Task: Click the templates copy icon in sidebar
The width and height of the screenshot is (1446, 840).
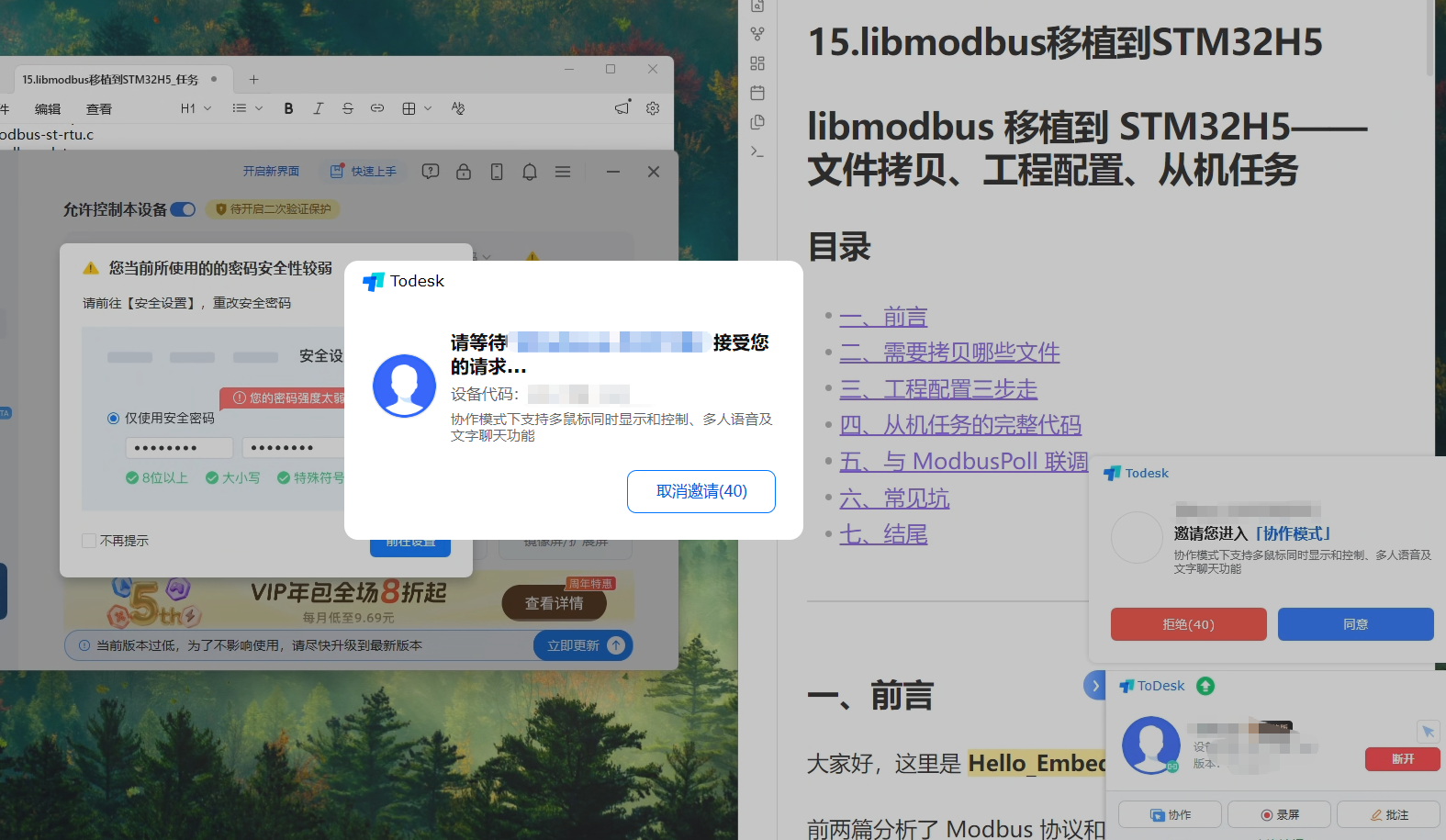Action: point(757,122)
